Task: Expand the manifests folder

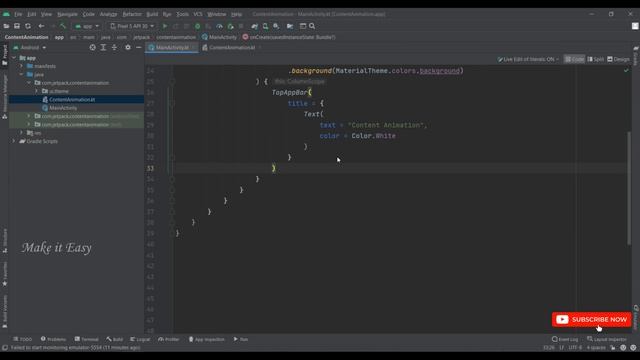Action: pyautogui.click(x=22, y=66)
